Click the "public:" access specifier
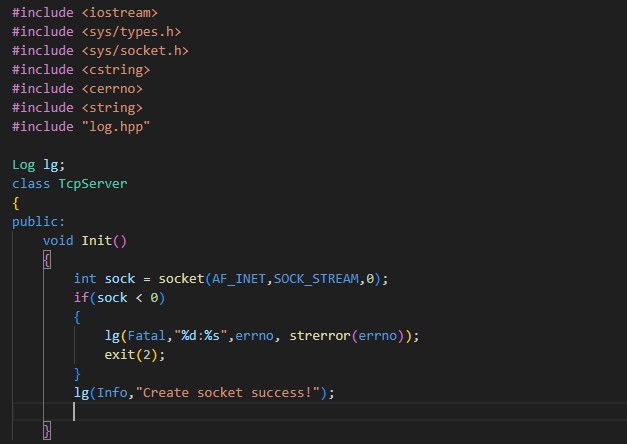Viewport: 627px width, 444px height. coord(38,222)
